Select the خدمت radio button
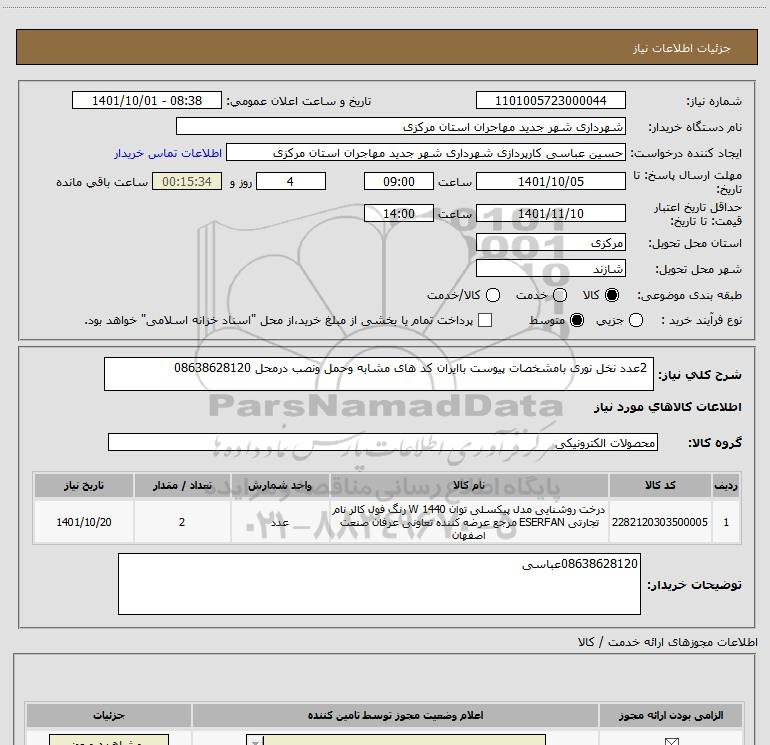Viewport: 770px width, 745px height. coord(560,295)
